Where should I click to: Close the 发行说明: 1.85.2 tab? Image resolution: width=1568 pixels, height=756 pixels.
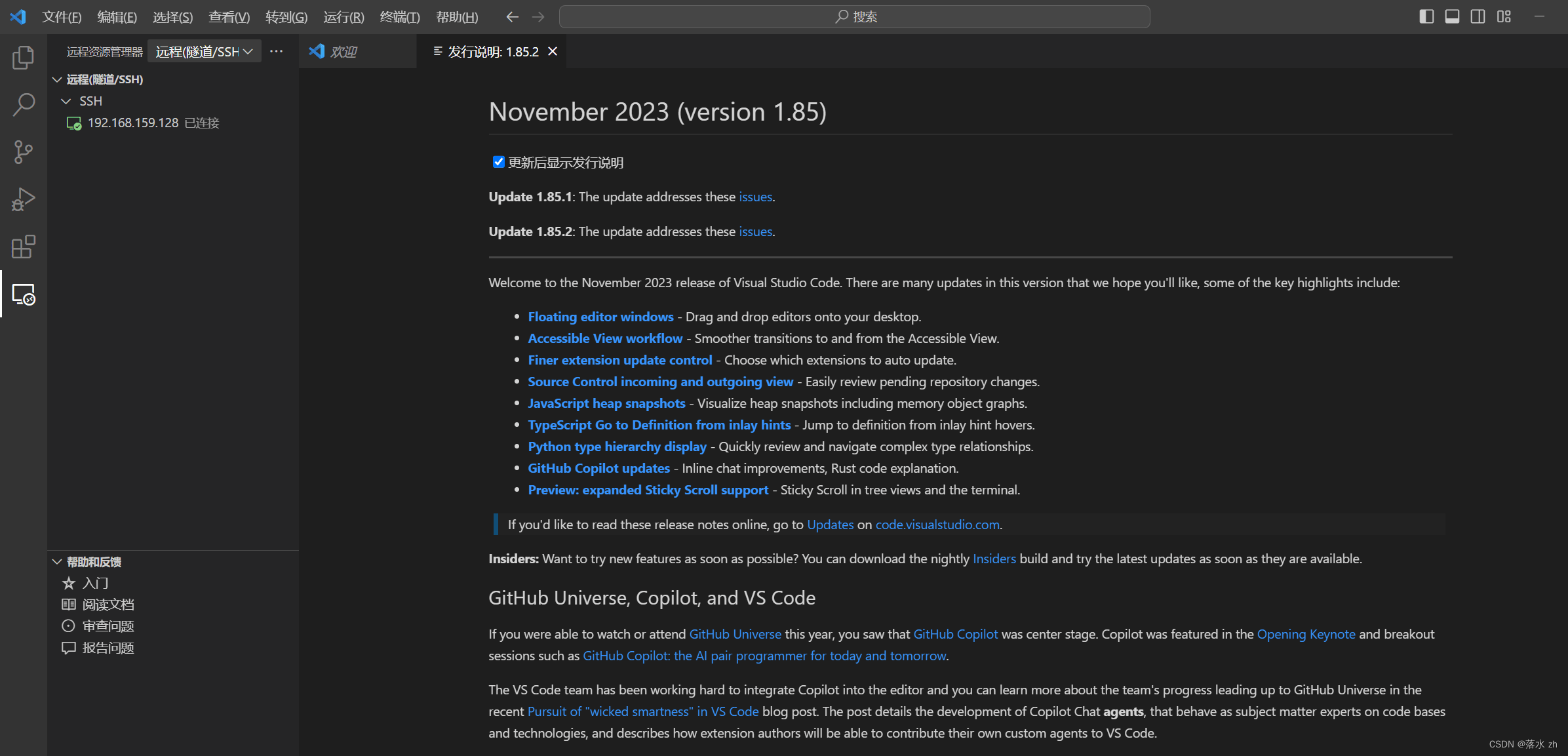553,51
